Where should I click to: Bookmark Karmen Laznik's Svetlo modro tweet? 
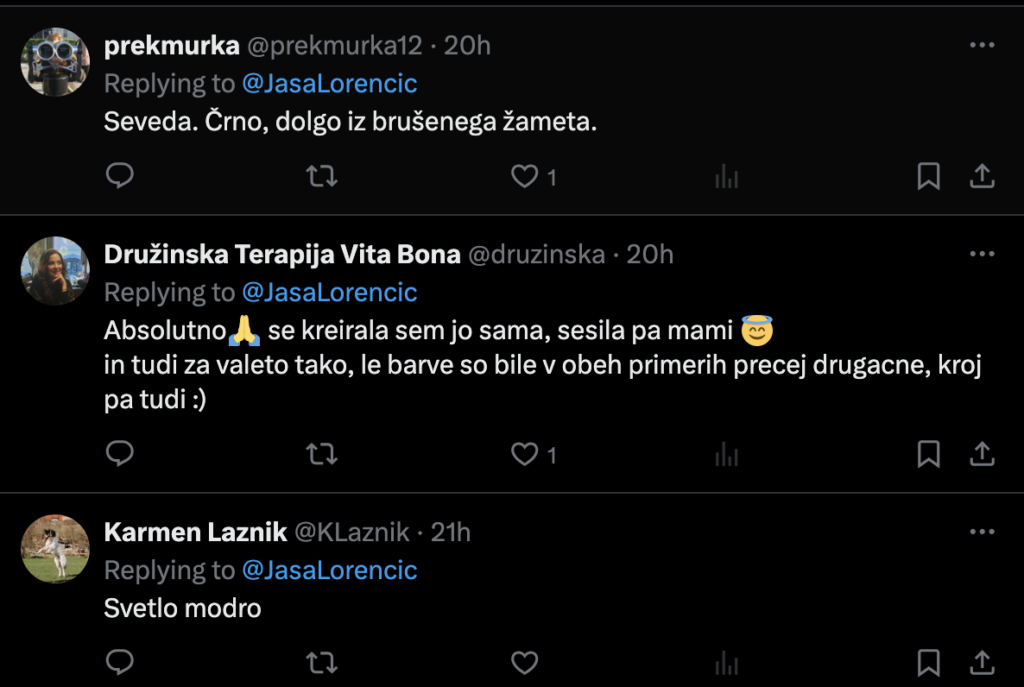928,662
